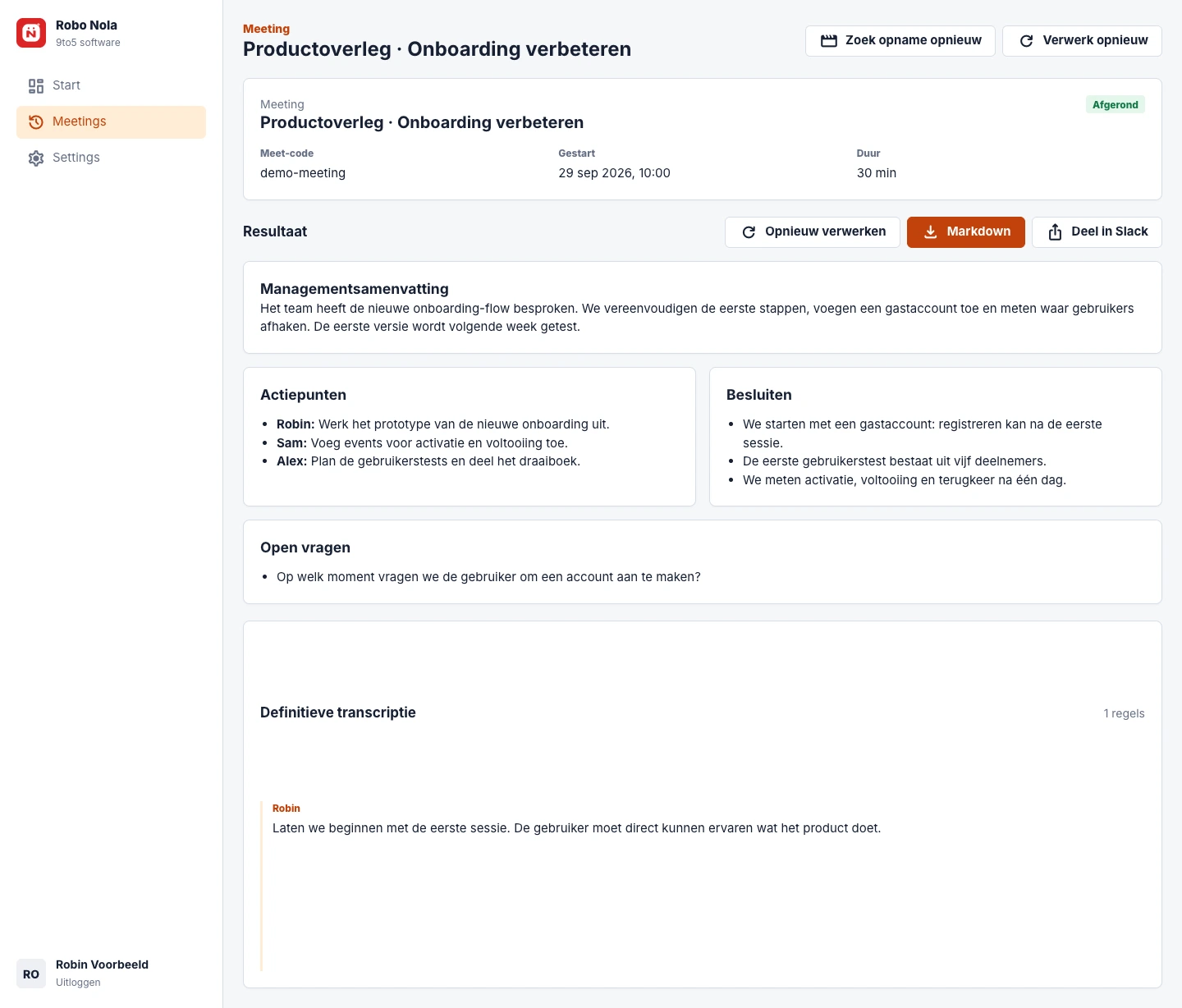Screen dimensions: 1182x1008
Task: Click the Meetings history icon in sidebar
Action: pyautogui.click(x=36, y=121)
